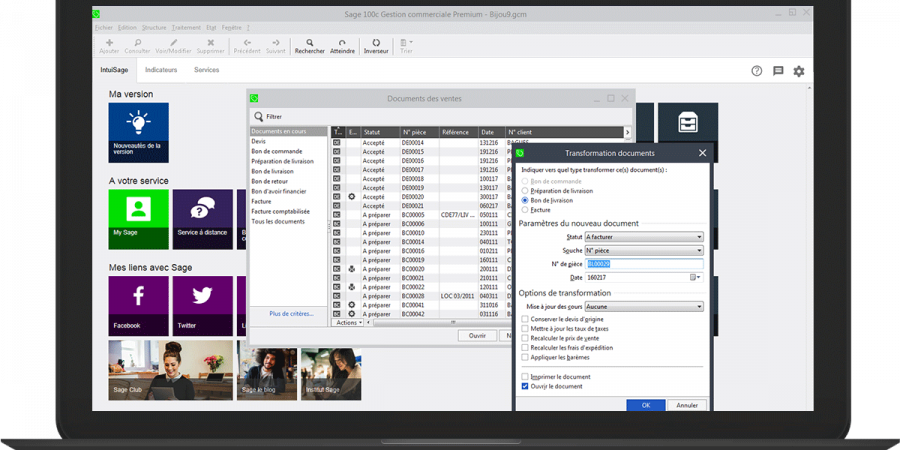
Task: Select the Facture radio option
Action: pyautogui.click(x=525, y=210)
